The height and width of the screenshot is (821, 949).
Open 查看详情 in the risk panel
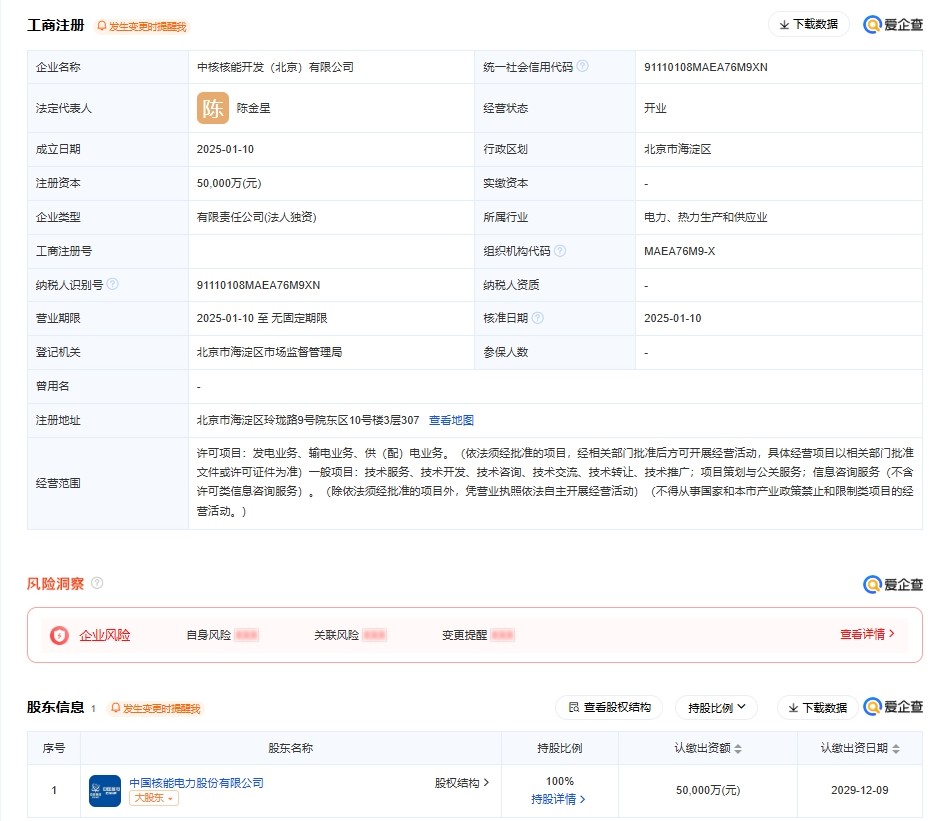pyautogui.click(x=867, y=634)
